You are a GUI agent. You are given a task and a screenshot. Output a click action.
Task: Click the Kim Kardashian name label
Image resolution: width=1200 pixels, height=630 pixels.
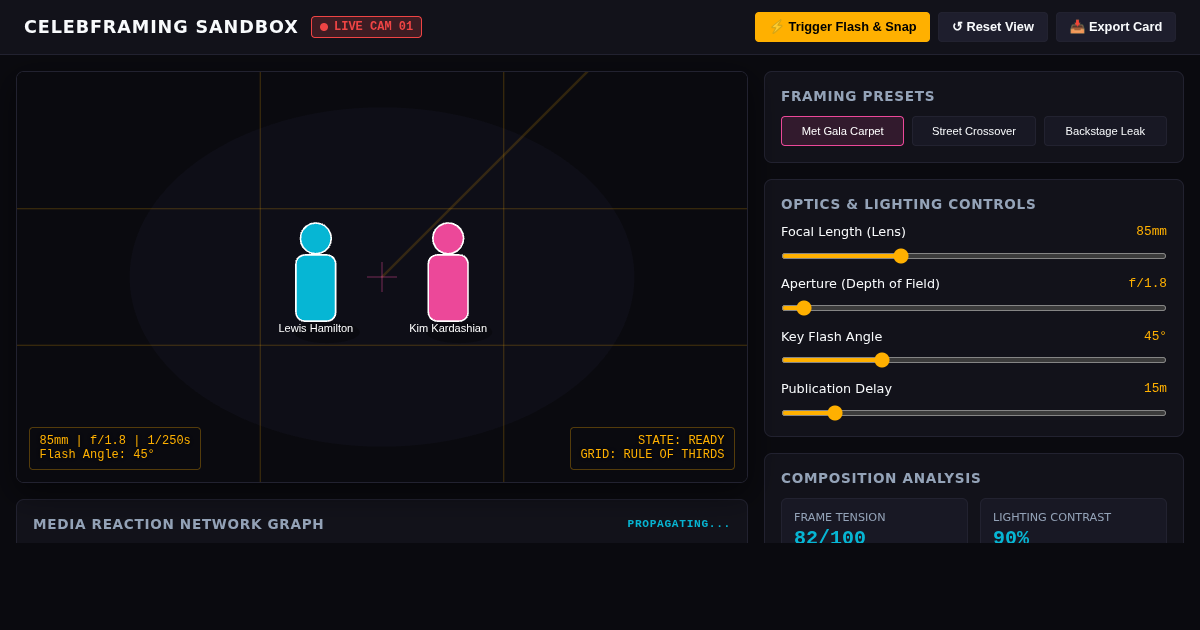448,328
